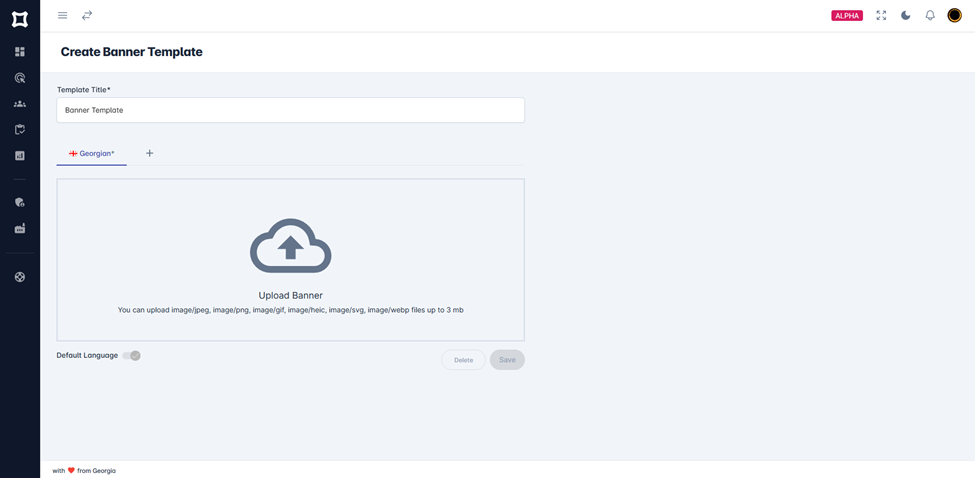This screenshot has height=478, width=975.
Task: Click the Upload Banner text
Action: pos(290,296)
